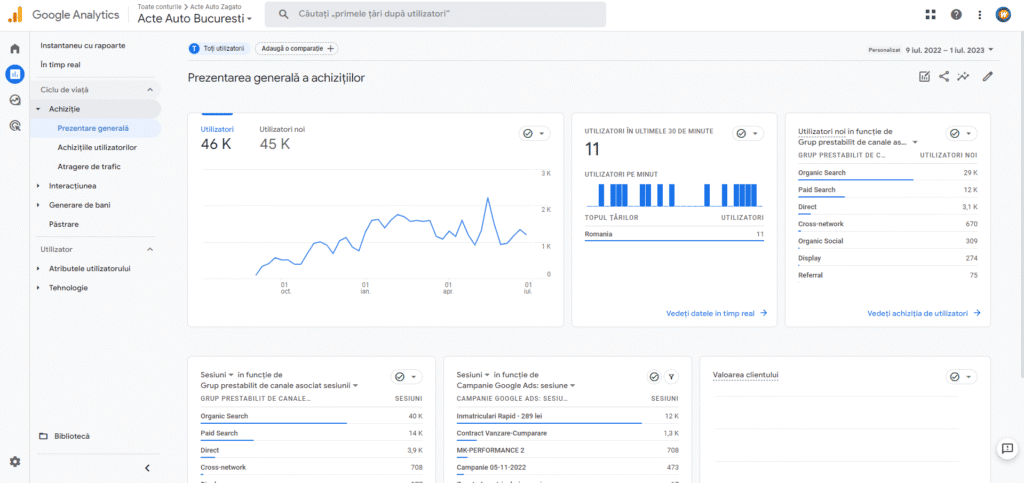
Task: Click the pencil Customize report icon
Action: [x=988, y=76]
